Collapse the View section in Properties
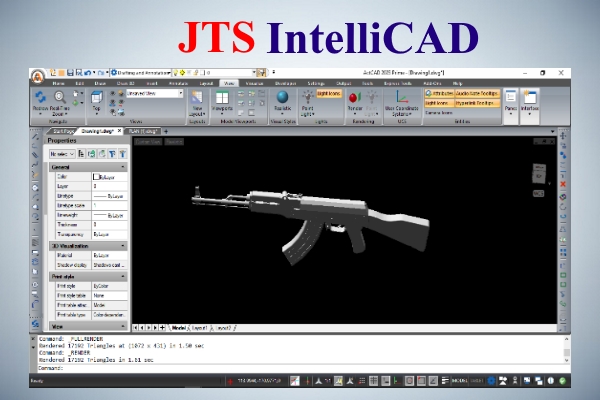Viewport: 600px width, 400px height. tap(123, 326)
